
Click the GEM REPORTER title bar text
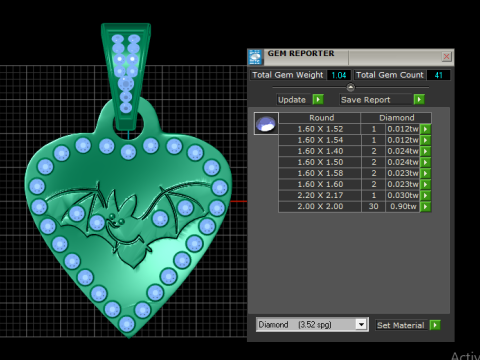coord(301,53)
